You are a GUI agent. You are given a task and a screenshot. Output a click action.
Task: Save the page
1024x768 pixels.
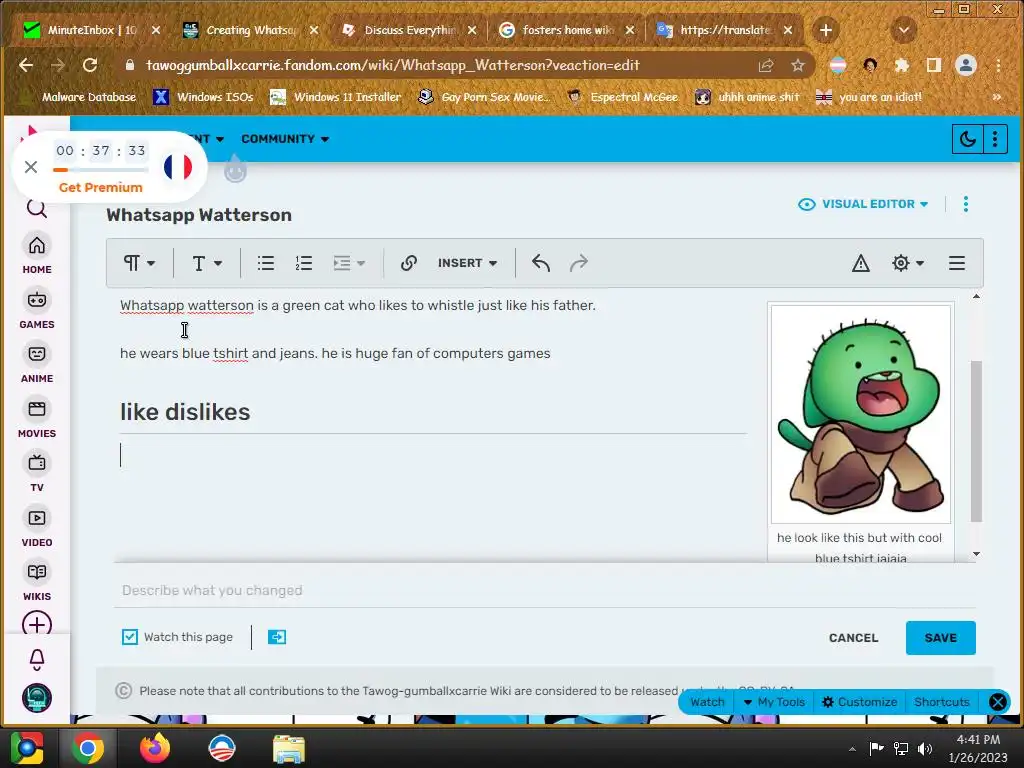point(940,638)
